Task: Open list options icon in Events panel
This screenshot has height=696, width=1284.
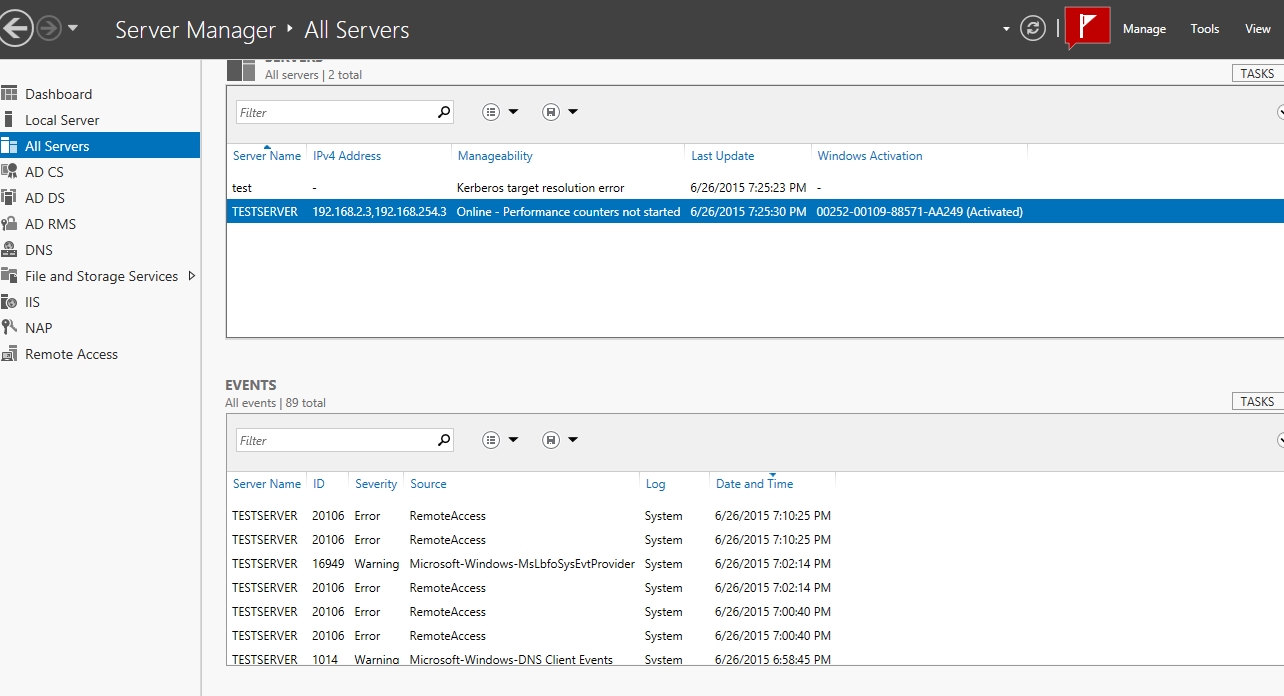Action: click(491, 440)
